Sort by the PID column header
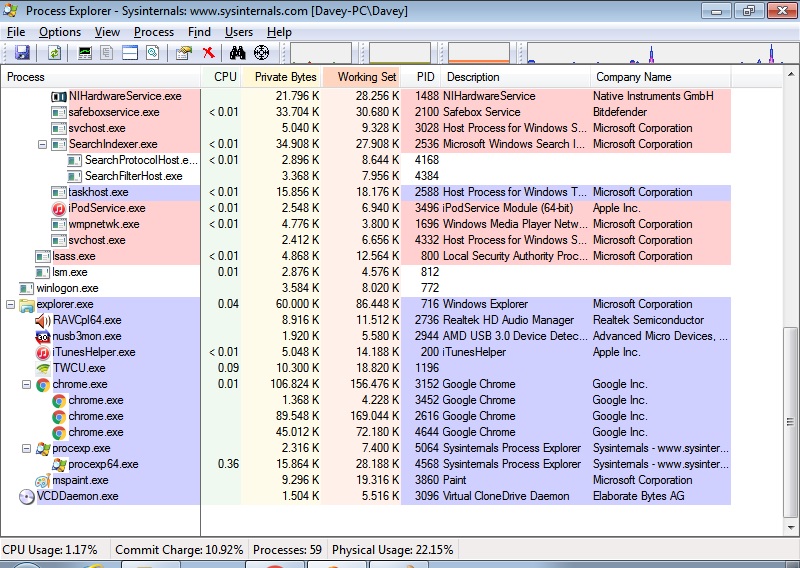The image size is (800, 568). (421, 77)
